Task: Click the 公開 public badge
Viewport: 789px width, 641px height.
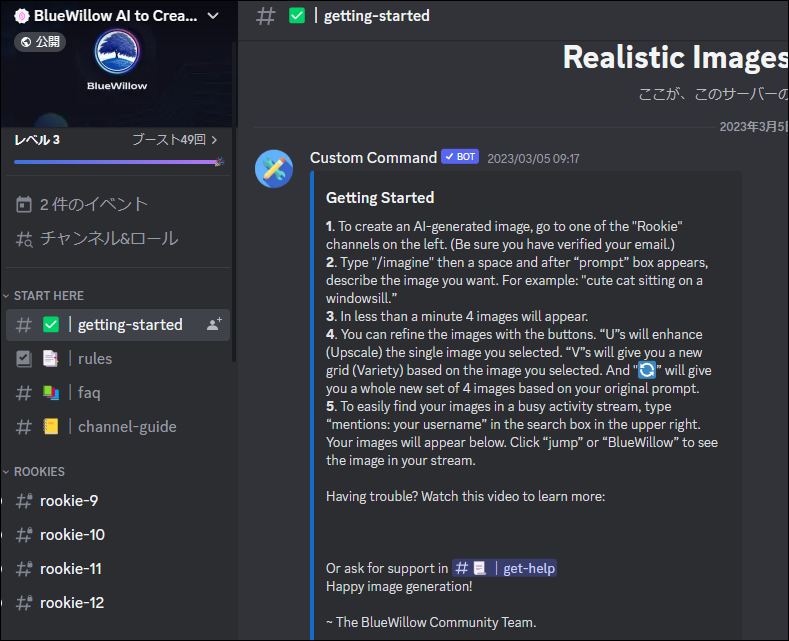Action: (40, 42)
